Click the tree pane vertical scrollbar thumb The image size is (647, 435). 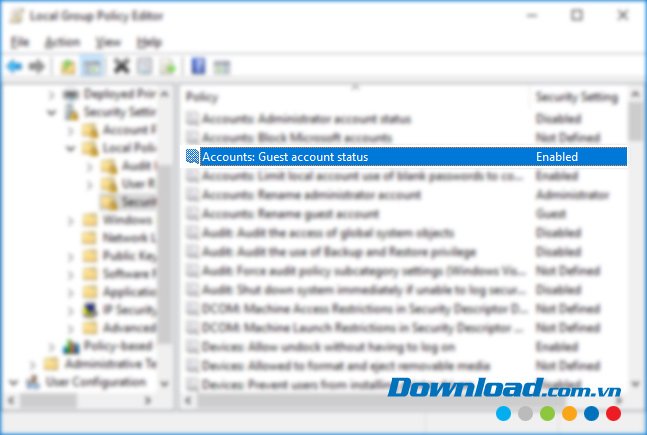tap(164, 253)
